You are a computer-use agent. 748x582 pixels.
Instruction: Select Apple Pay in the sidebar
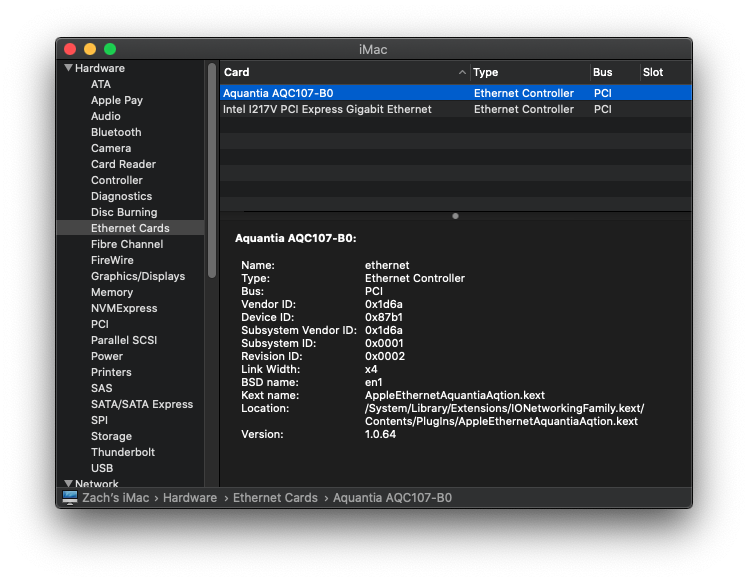[x=117, y=100]
